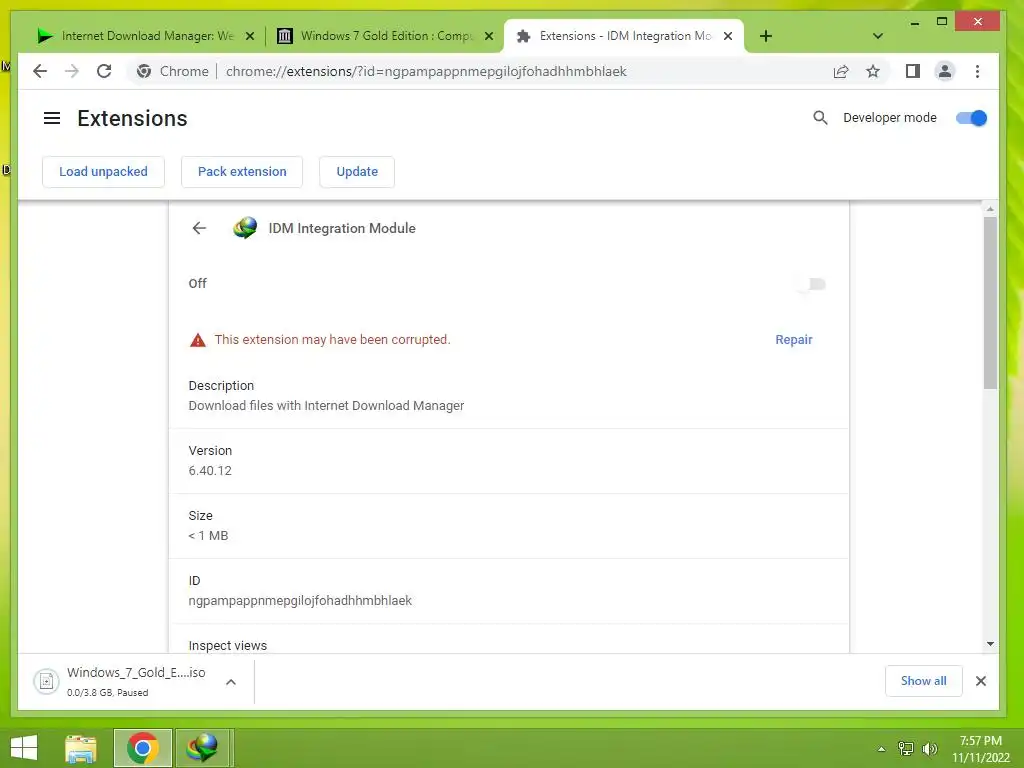Click the scrollbar up arrow
This screenshot has width=1024, height=768.
(990, 209)
